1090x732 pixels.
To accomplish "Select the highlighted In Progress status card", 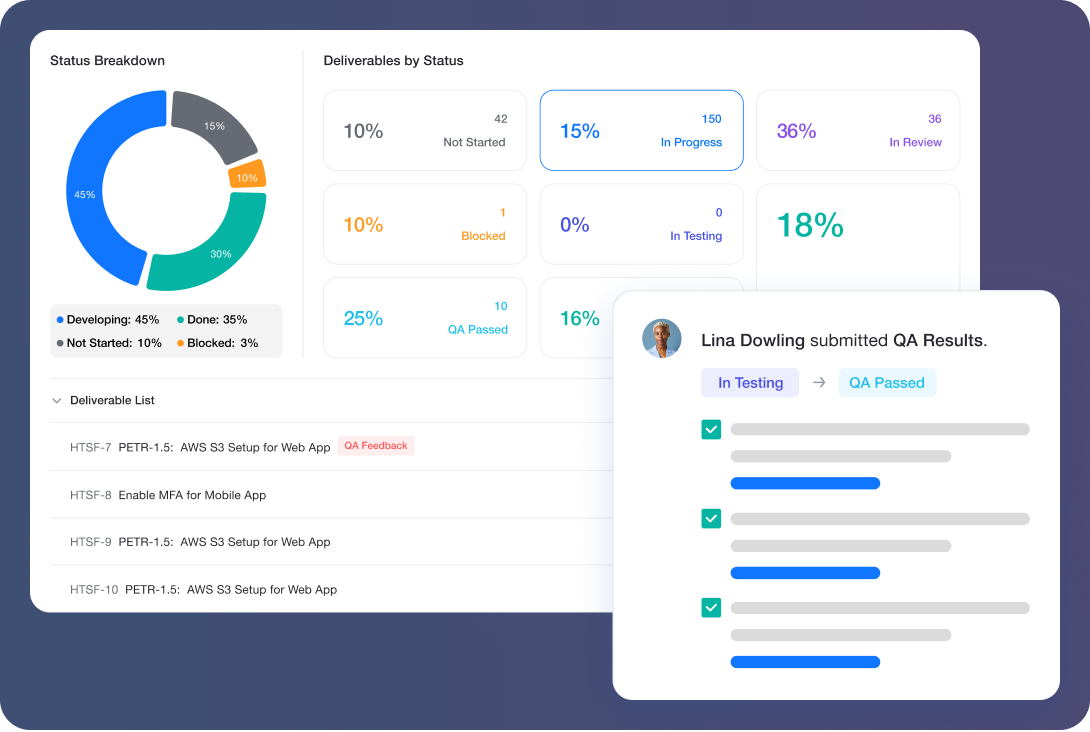I will point(641,130).
